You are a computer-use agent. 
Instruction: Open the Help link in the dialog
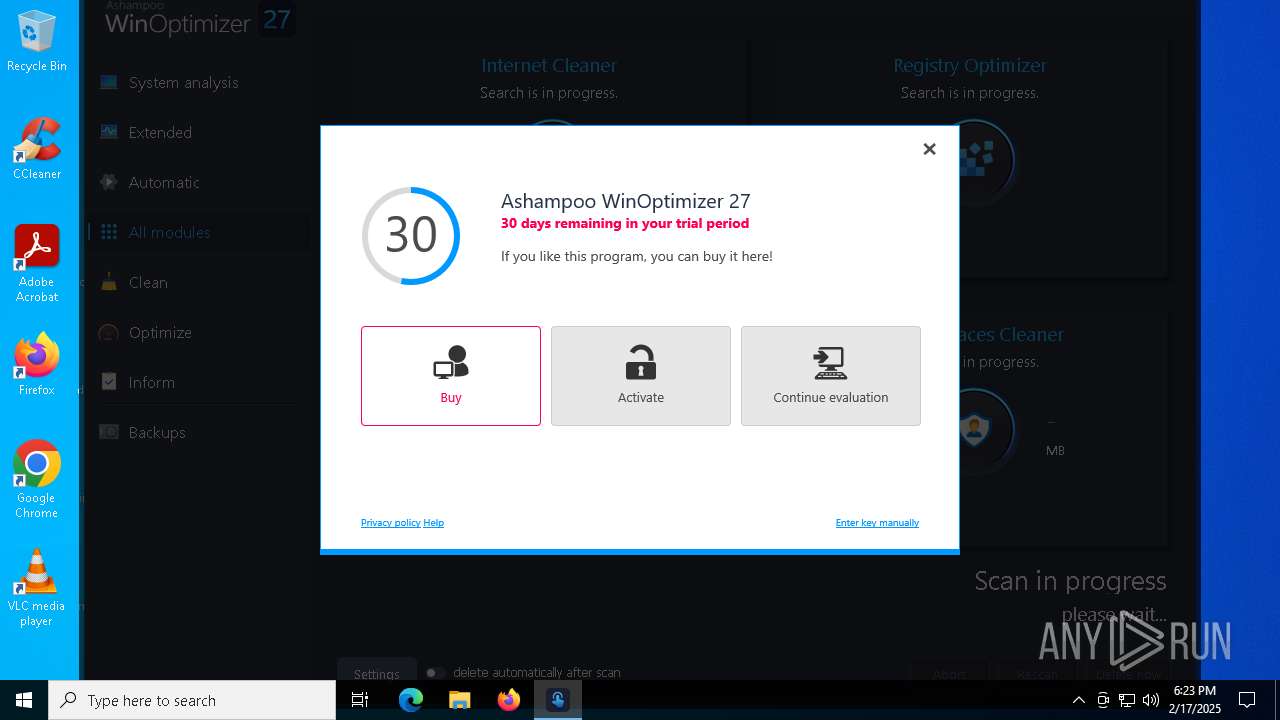pyautogui.click(x=433, y=522)
